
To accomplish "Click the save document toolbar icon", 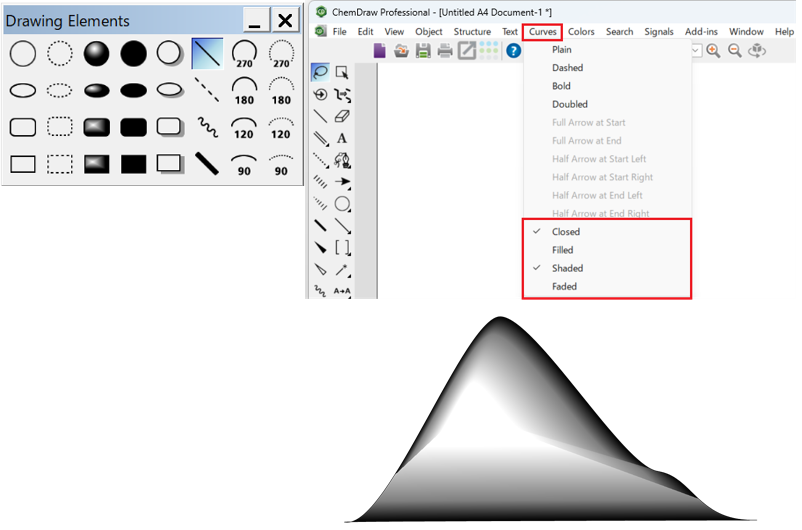I will click(x=423, y=51).
